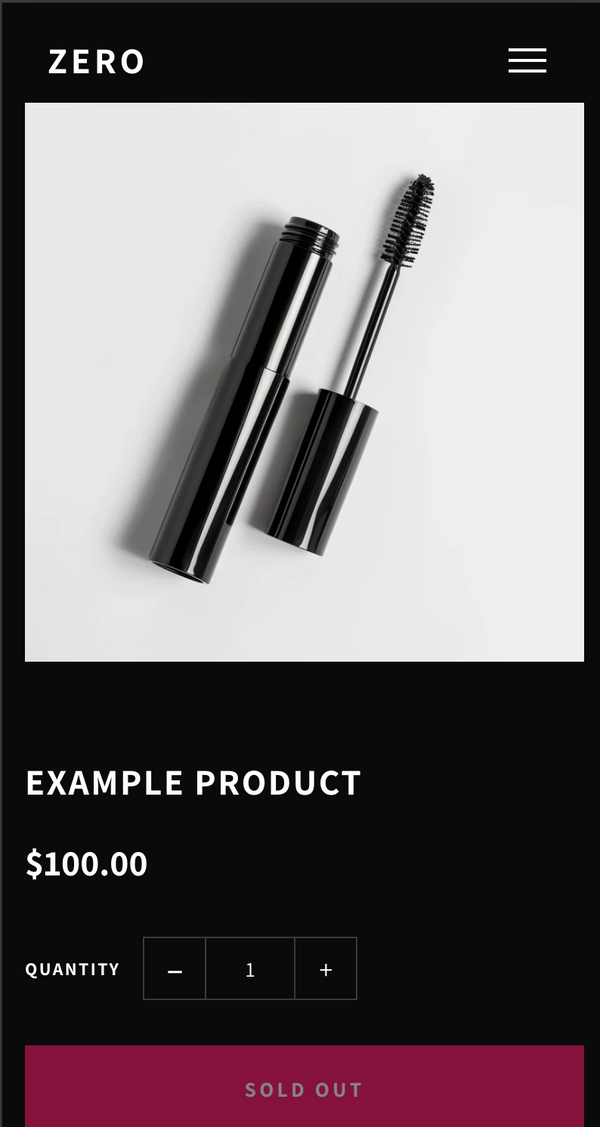600x1127 pixels.
Task: Click the Quantity label
Action: (73, 969)
